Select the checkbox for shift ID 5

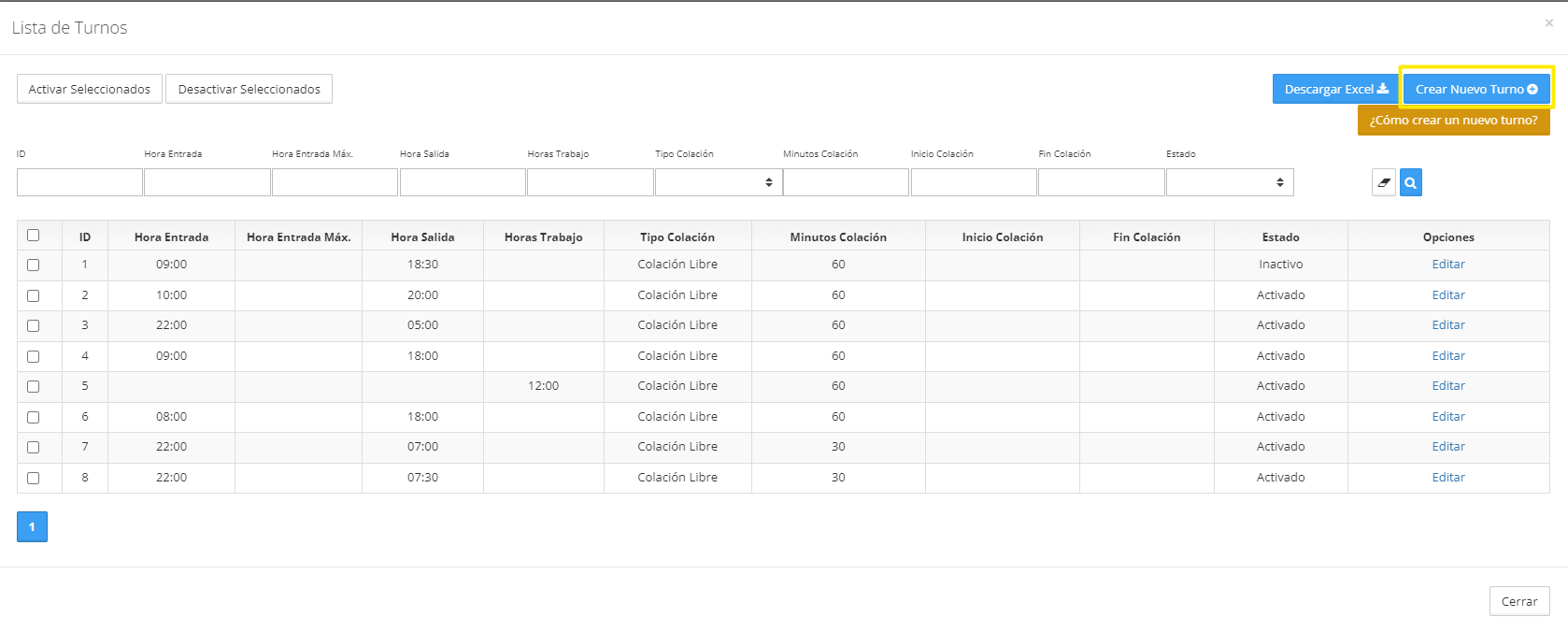click(x=34, y=387)
